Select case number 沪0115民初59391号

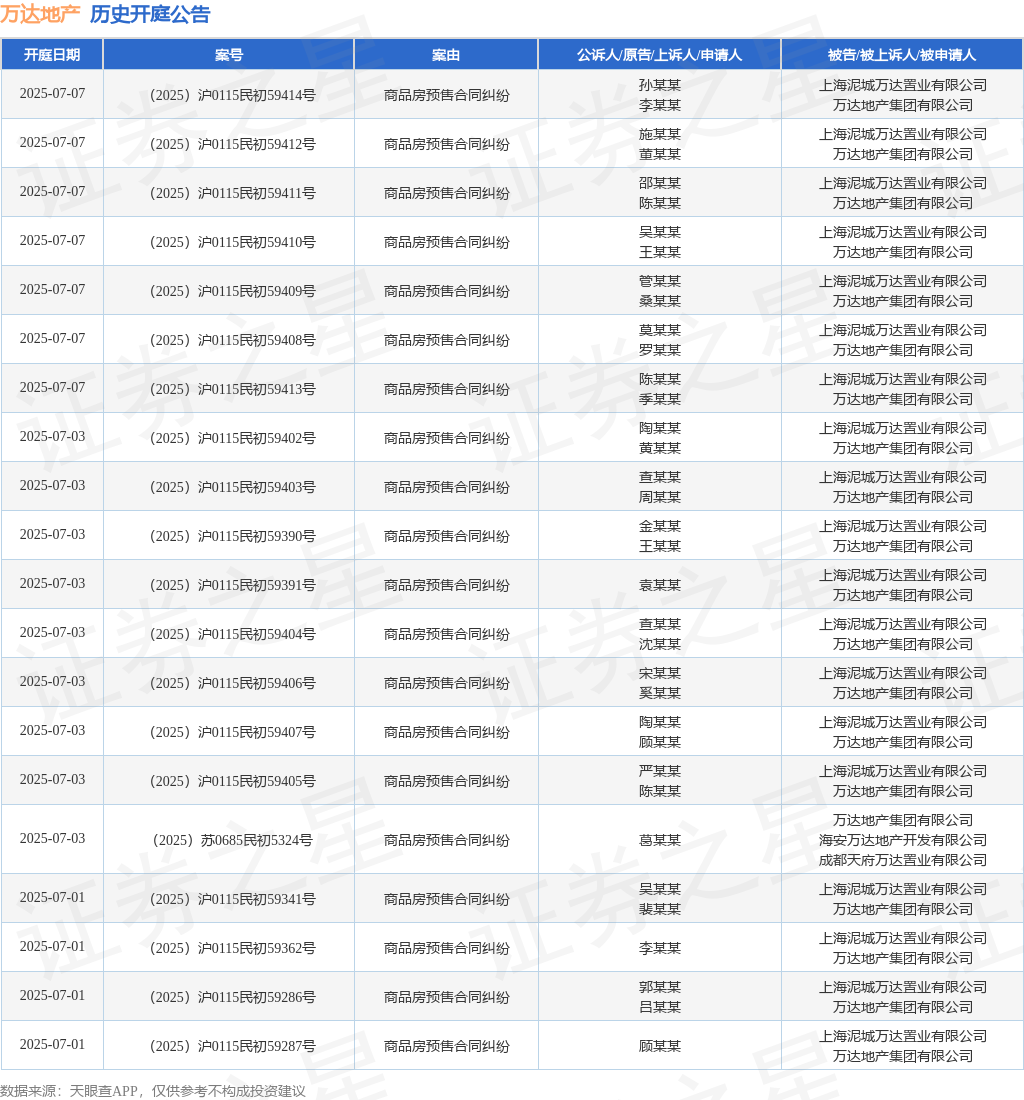(232, 586)
